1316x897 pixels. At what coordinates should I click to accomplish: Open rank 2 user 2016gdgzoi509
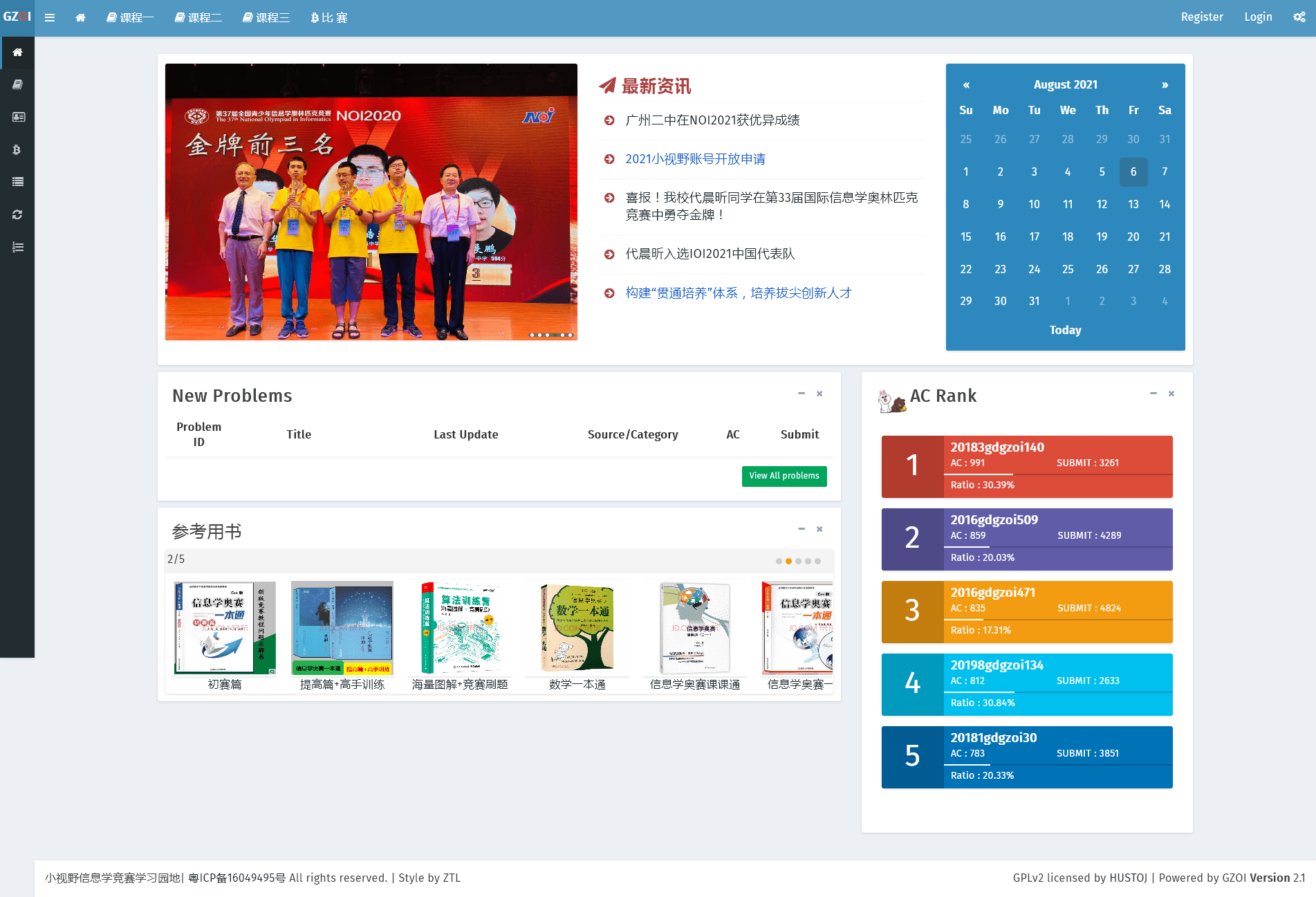click(x=994, y=520)
